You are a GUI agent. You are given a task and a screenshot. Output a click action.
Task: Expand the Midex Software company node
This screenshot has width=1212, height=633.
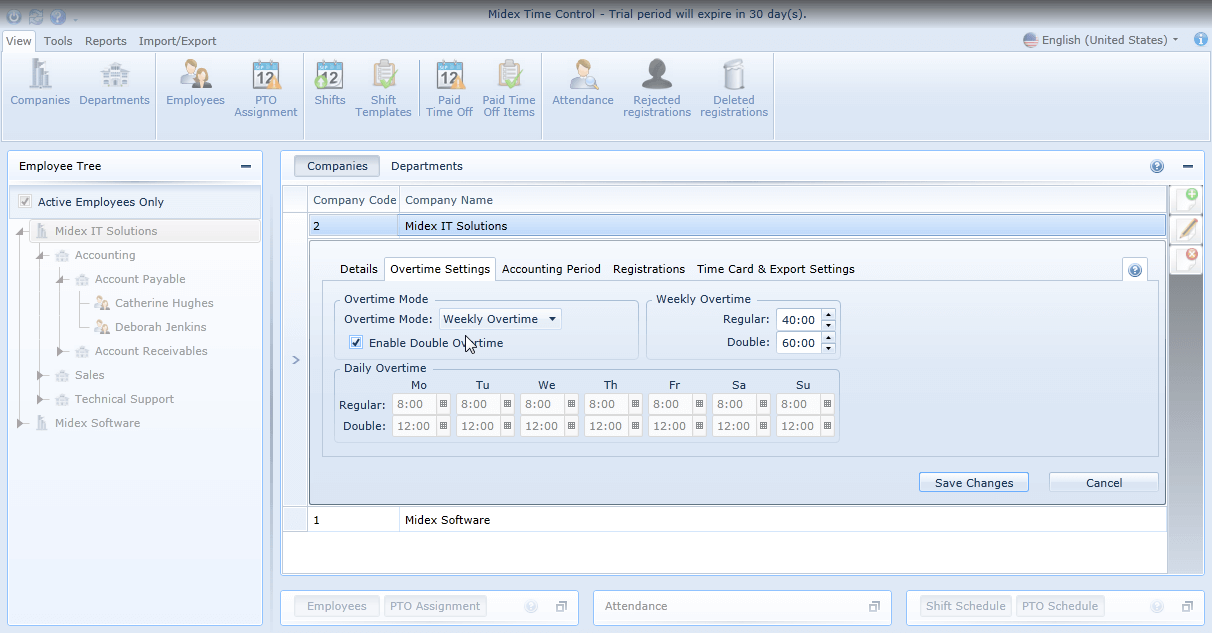[x=20, y=423]
